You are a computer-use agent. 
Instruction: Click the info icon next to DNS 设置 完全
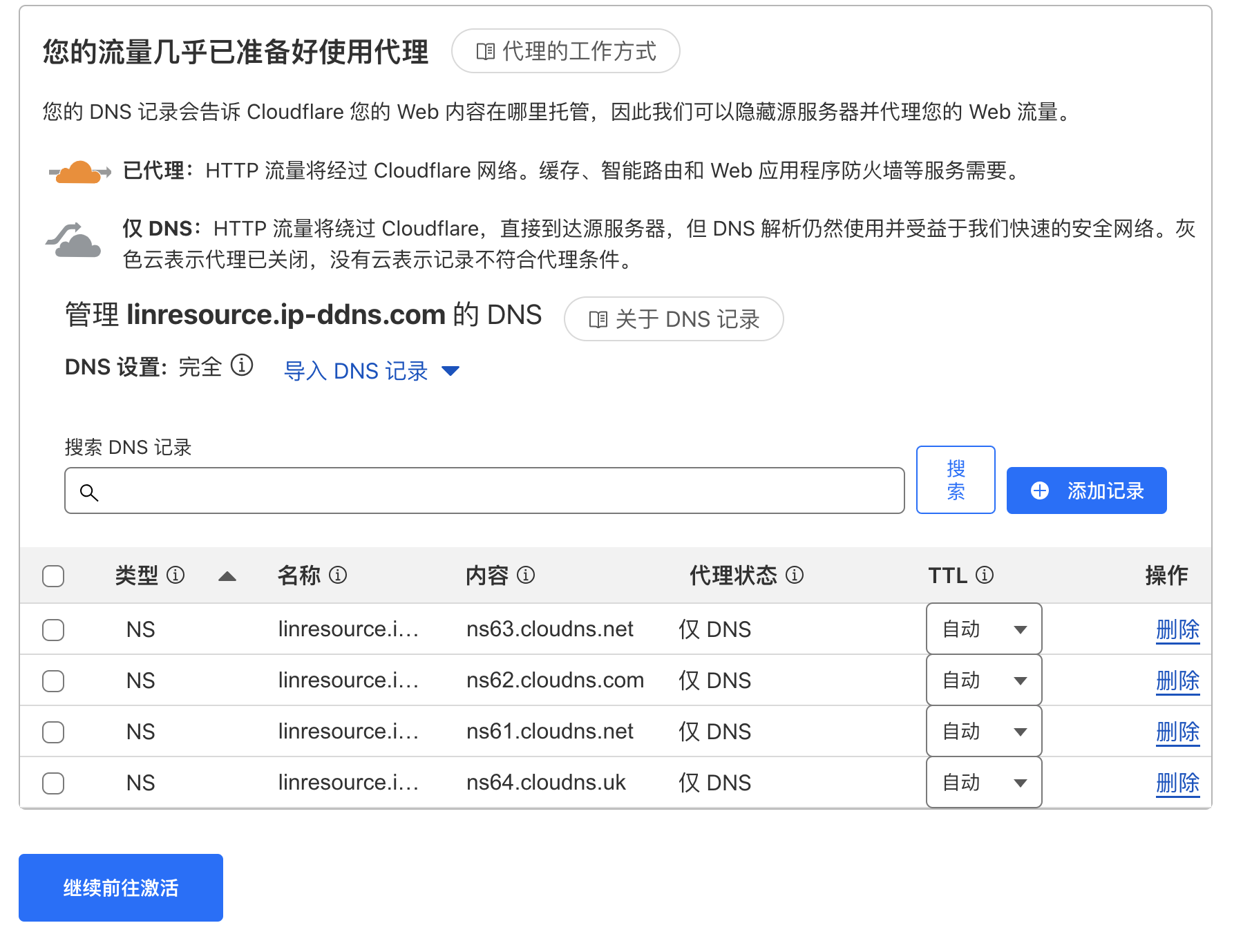click(242, 365)
